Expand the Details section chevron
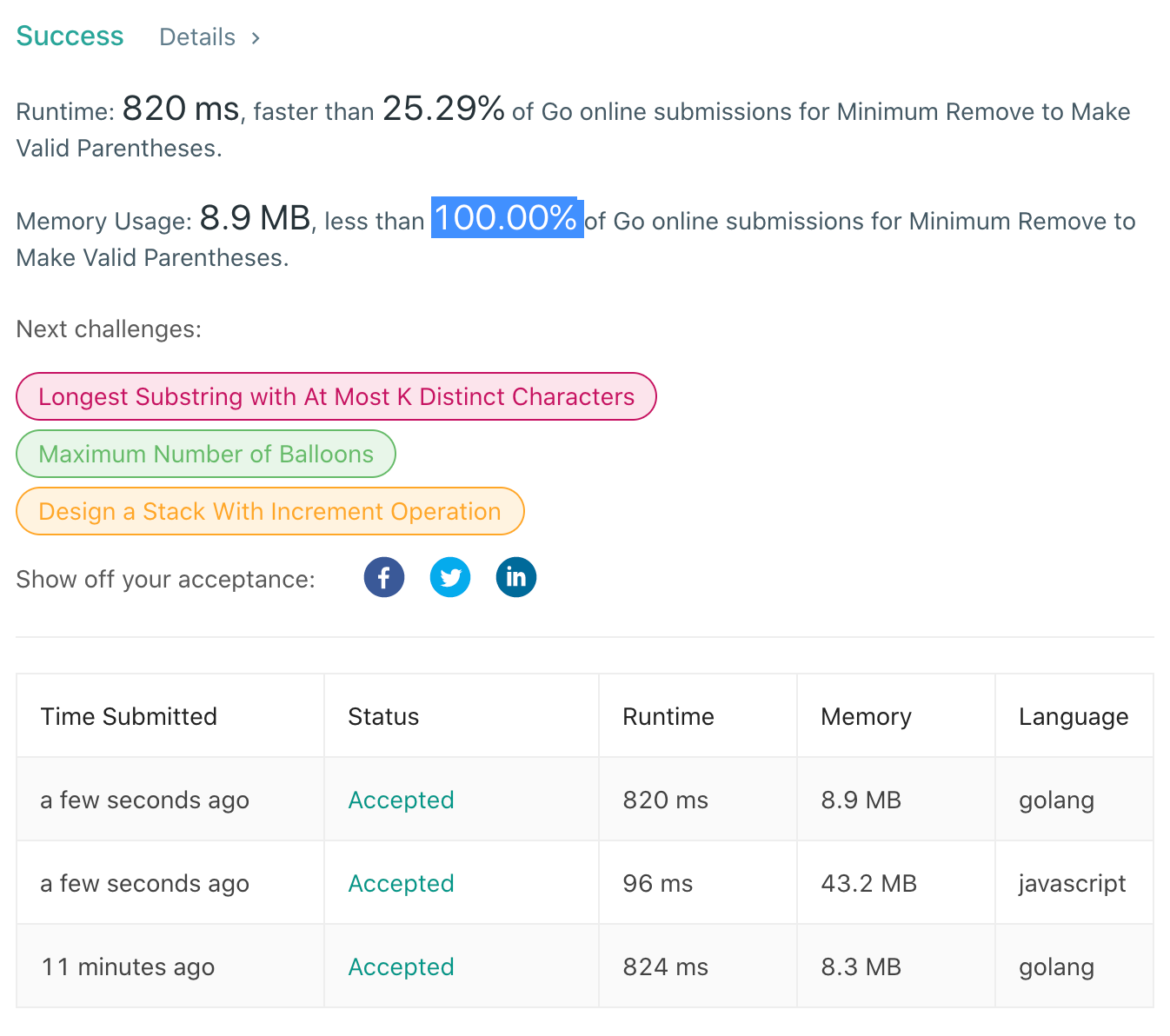This screenshot has width=1170, height=1036. click(256, 37)
